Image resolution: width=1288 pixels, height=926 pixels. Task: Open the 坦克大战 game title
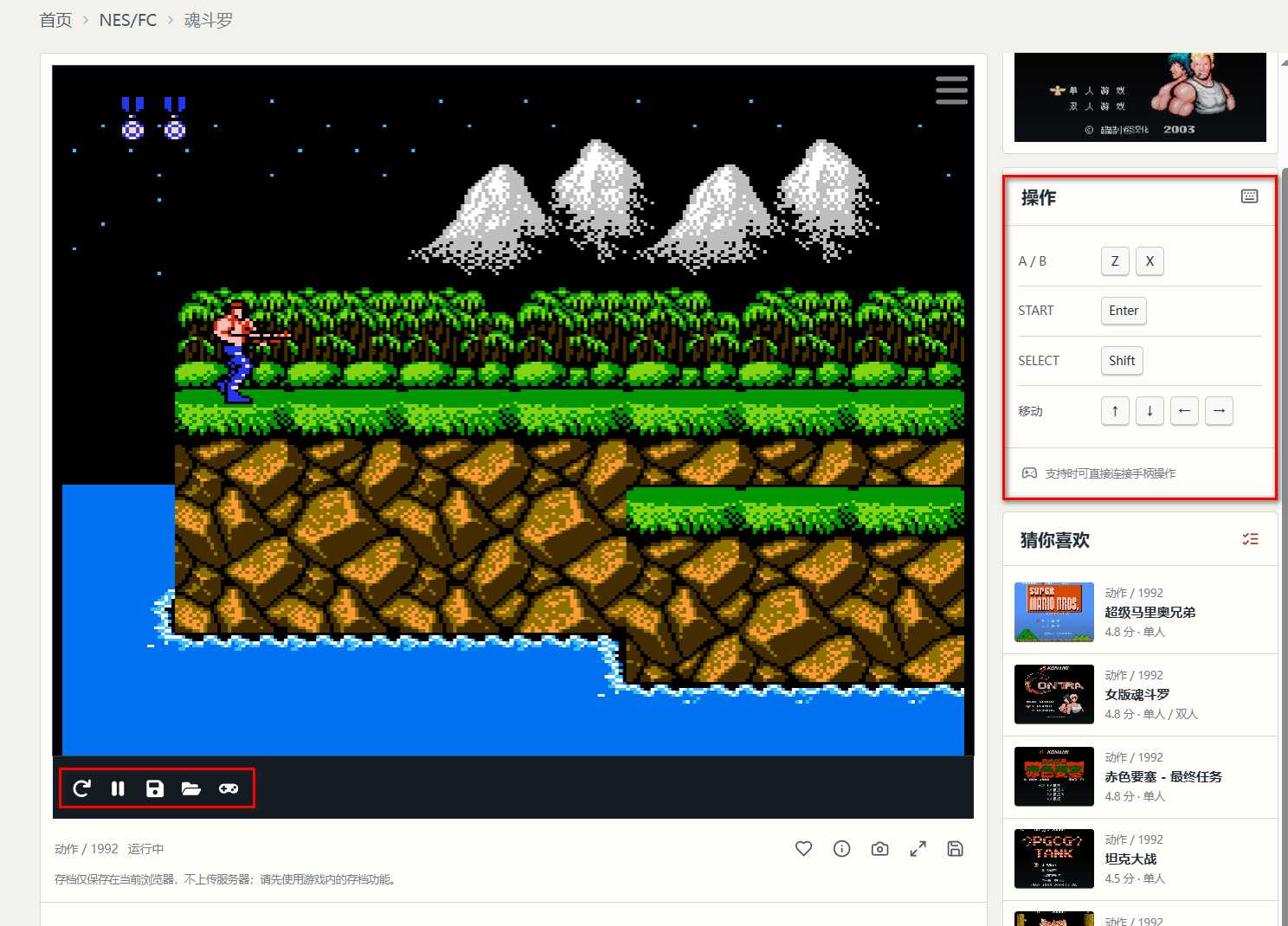tap(1130, 858)
